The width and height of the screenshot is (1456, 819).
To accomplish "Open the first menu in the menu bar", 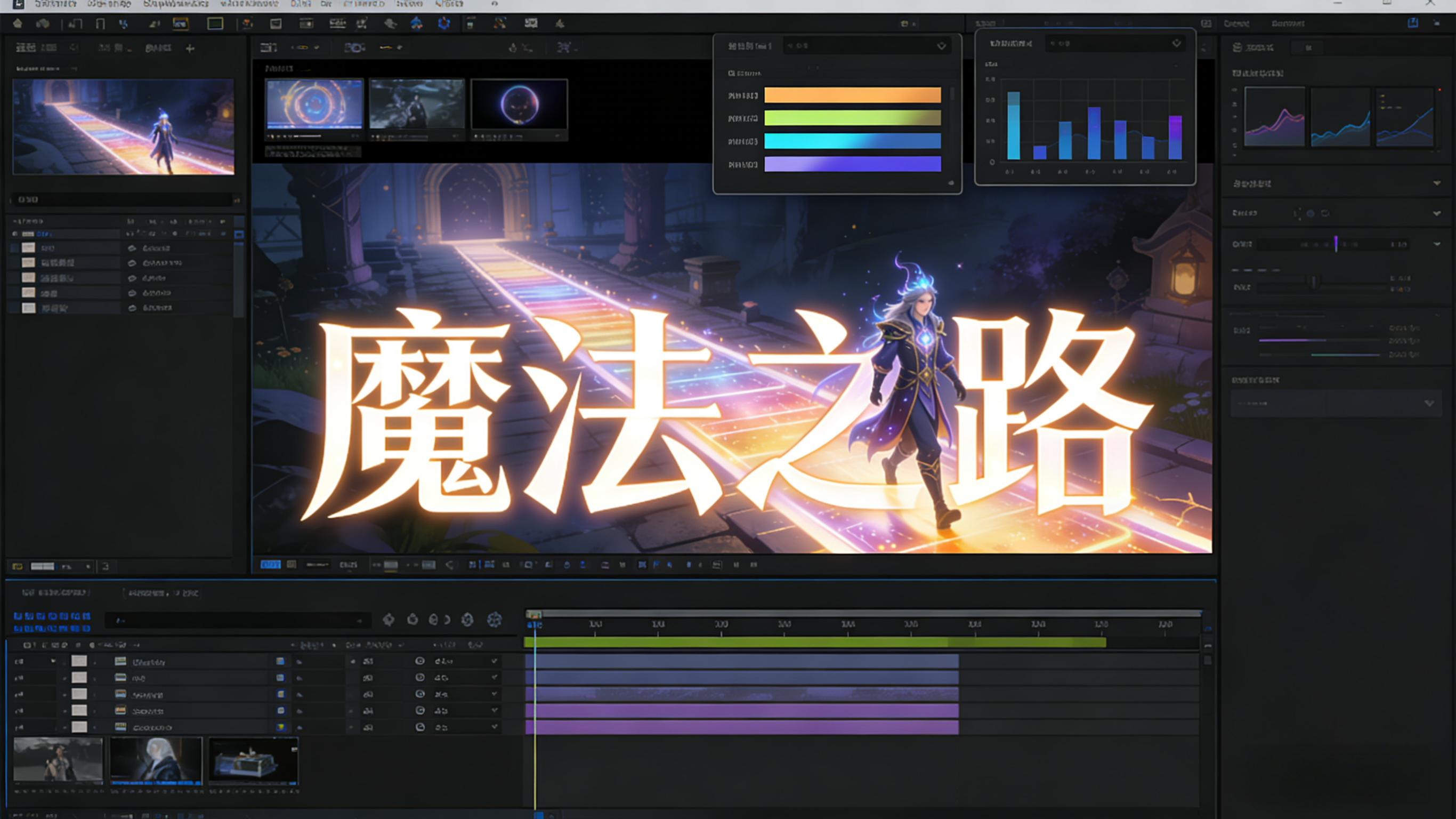I will tap(55, 4).
